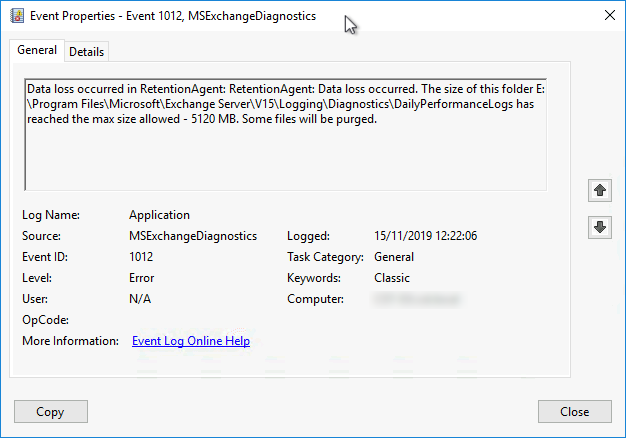This screenshot has height=438, width=626.
Task: Click the 'User:' label
Action: click(35, 299)
